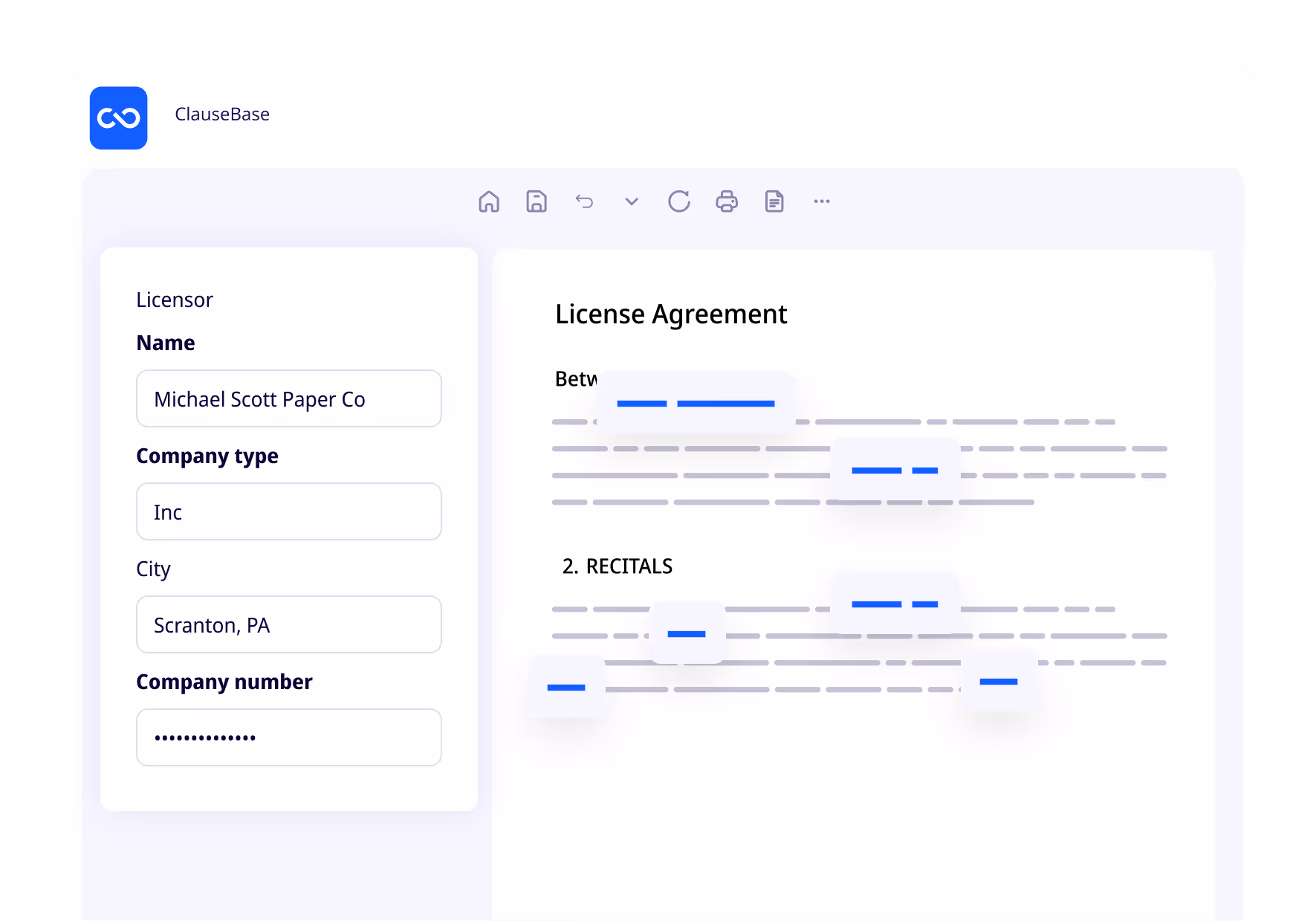Open the document export icon
This screenshot has width=1316, height=921.
coord(774,201)
